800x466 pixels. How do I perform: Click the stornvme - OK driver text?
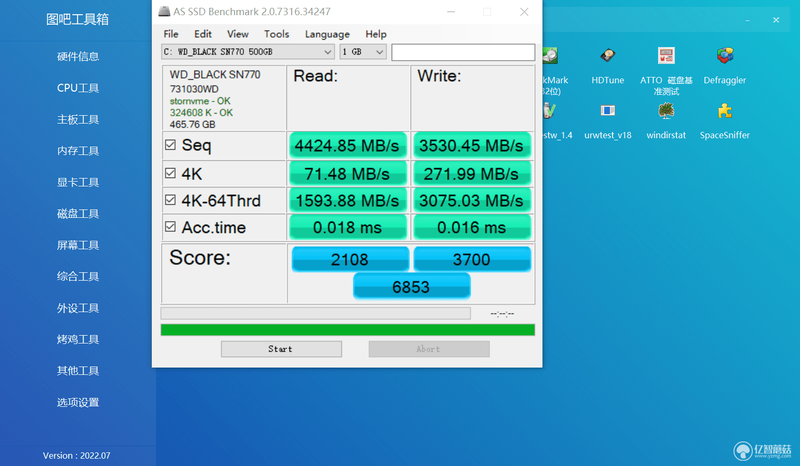coord(200,101)
